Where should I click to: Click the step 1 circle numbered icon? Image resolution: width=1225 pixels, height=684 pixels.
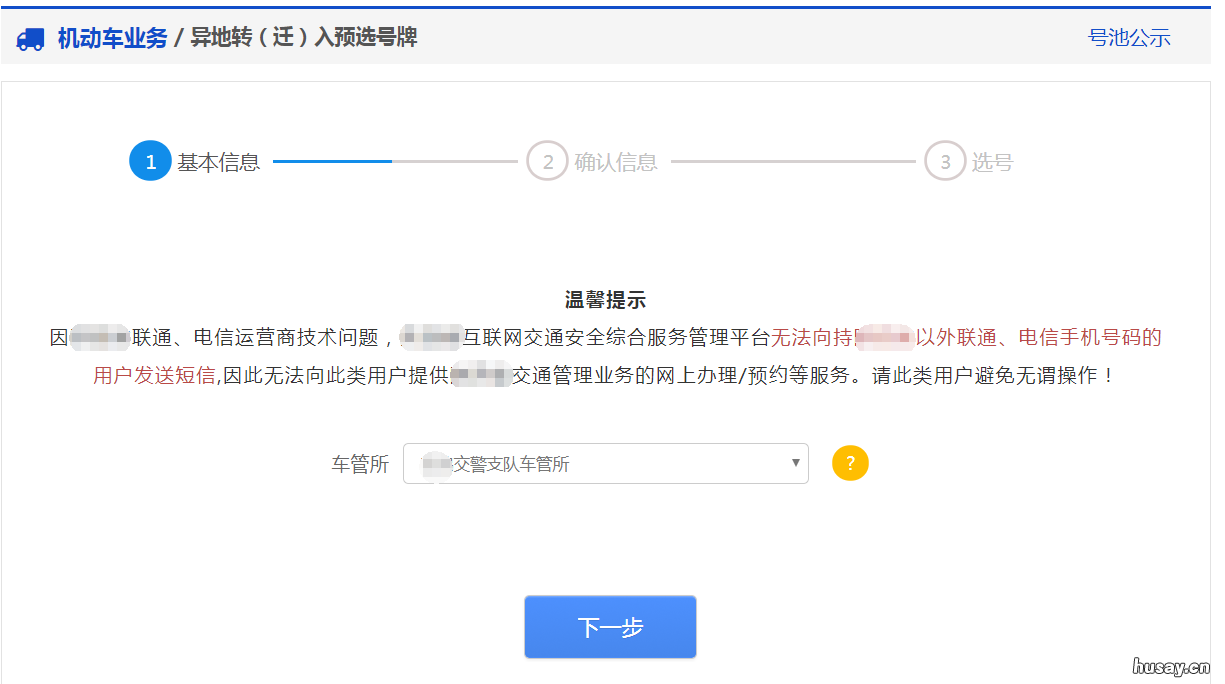[x=150, y=160]
